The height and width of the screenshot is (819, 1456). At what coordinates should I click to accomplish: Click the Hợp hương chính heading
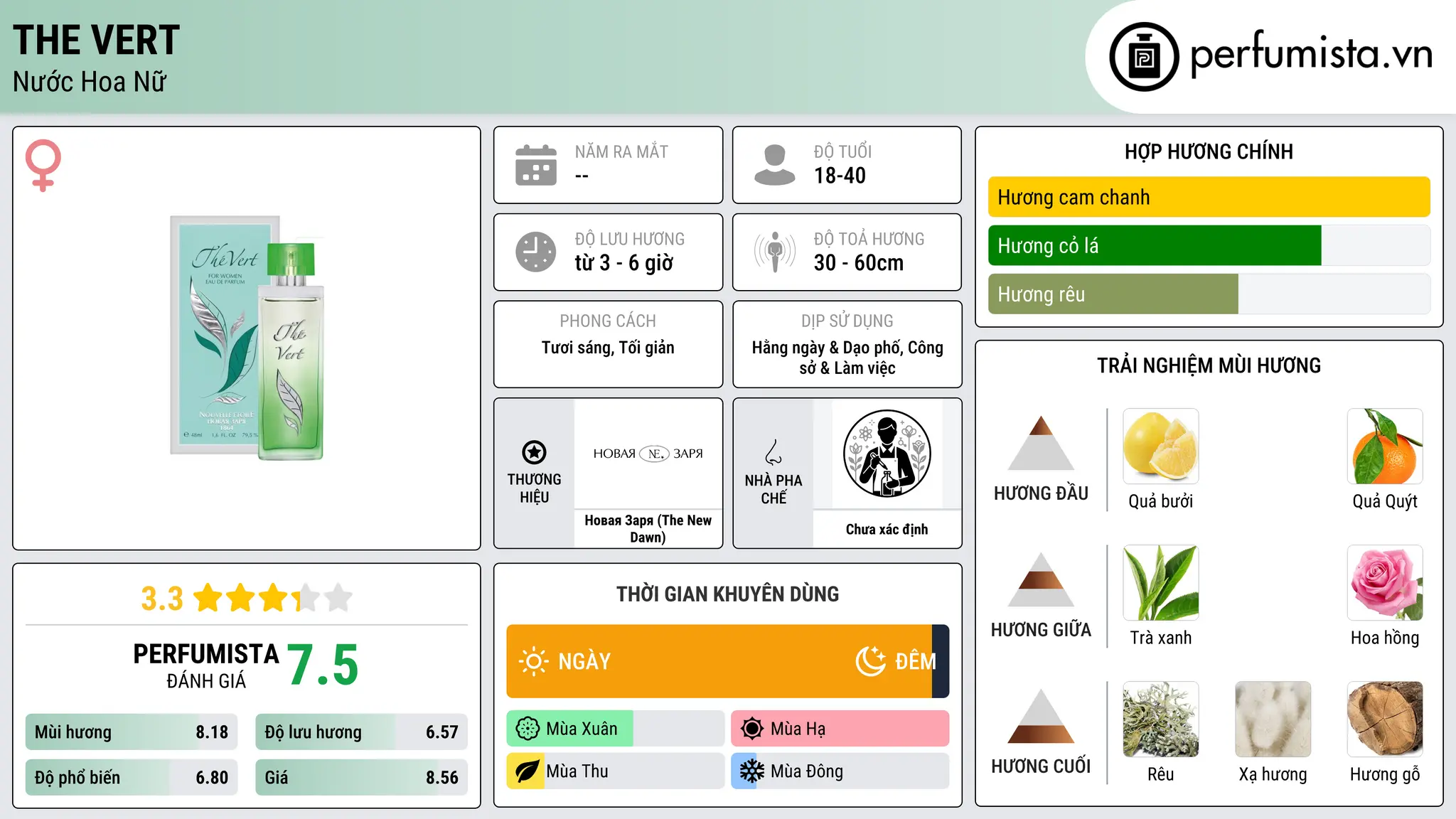click(1209, 151)
